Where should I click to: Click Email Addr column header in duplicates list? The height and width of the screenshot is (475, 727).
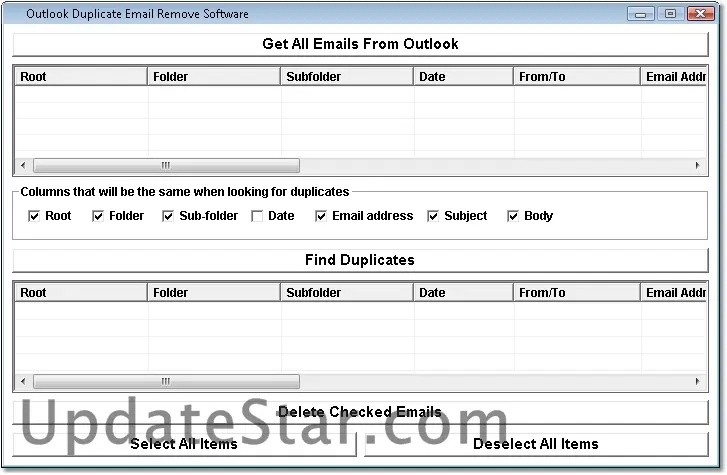coord(674,293)
